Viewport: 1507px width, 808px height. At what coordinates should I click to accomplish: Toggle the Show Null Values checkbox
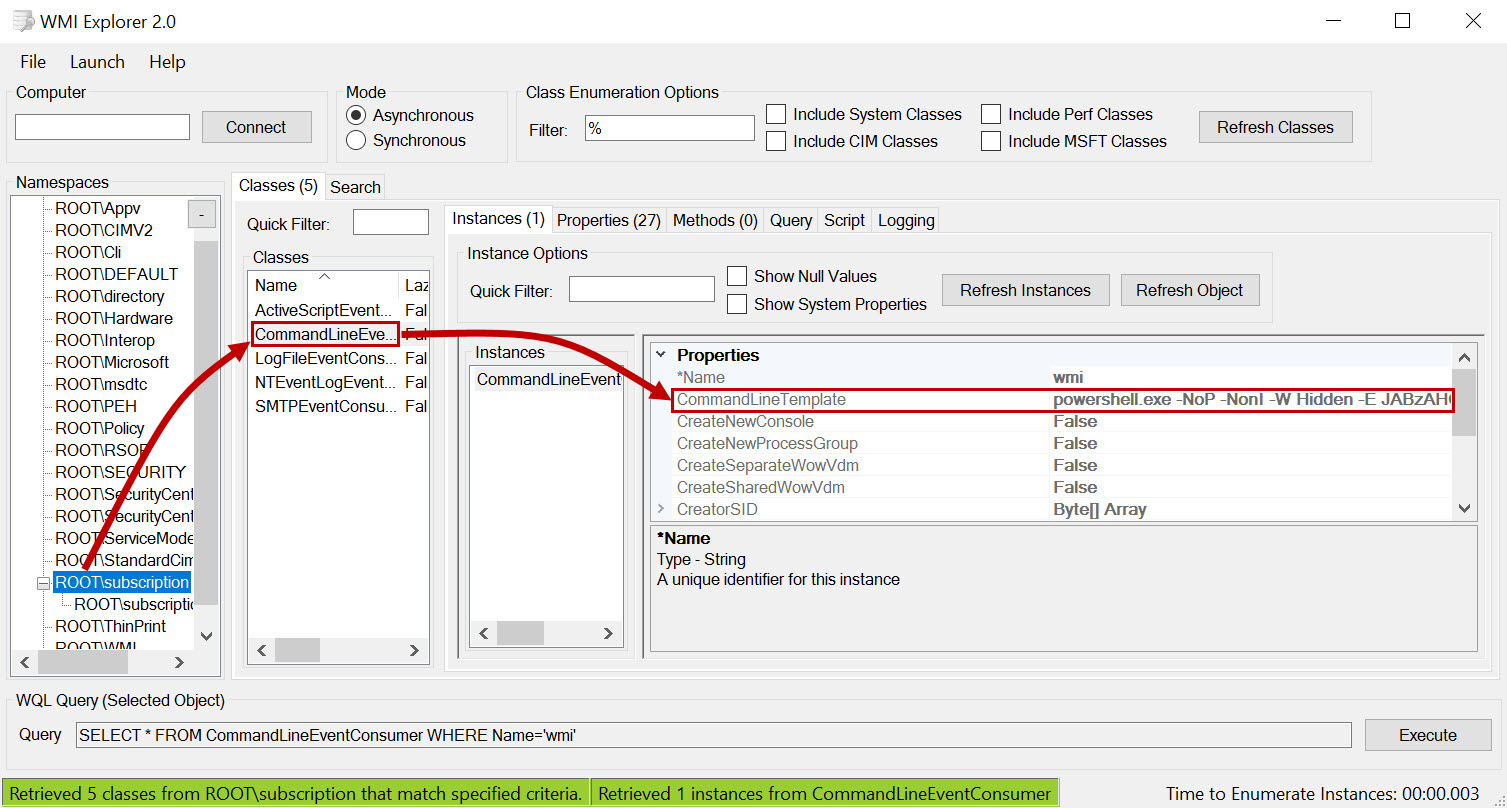[x=737, y=276]
